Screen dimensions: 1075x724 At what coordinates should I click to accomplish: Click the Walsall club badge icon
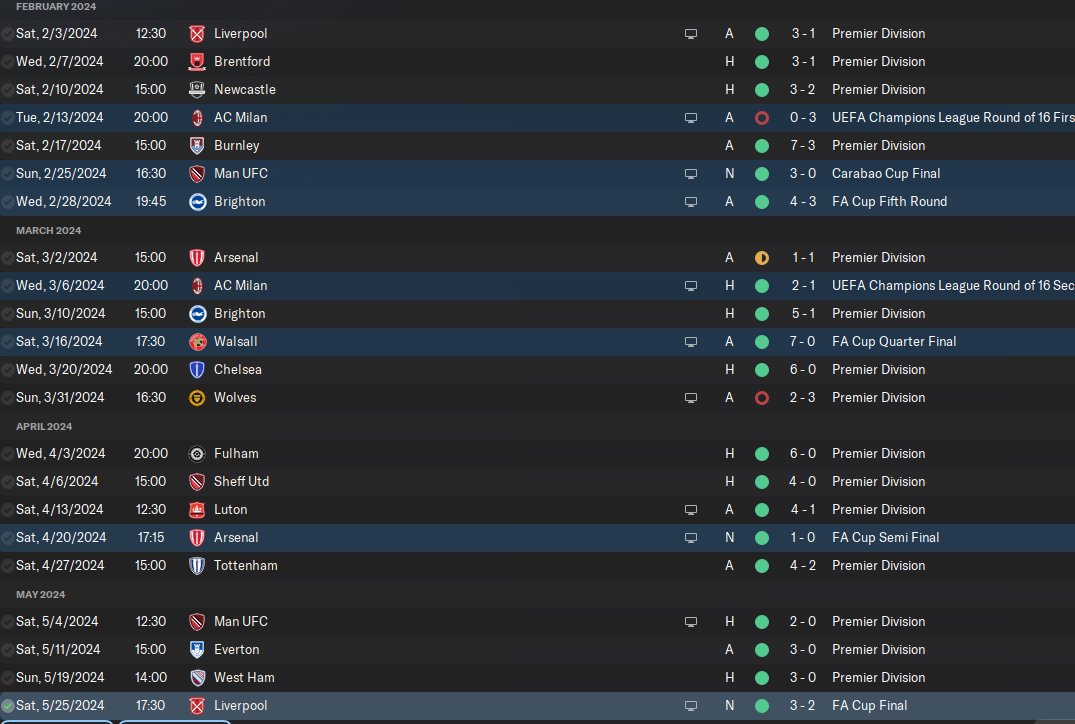pyautogui.click(x=197, y=341)
